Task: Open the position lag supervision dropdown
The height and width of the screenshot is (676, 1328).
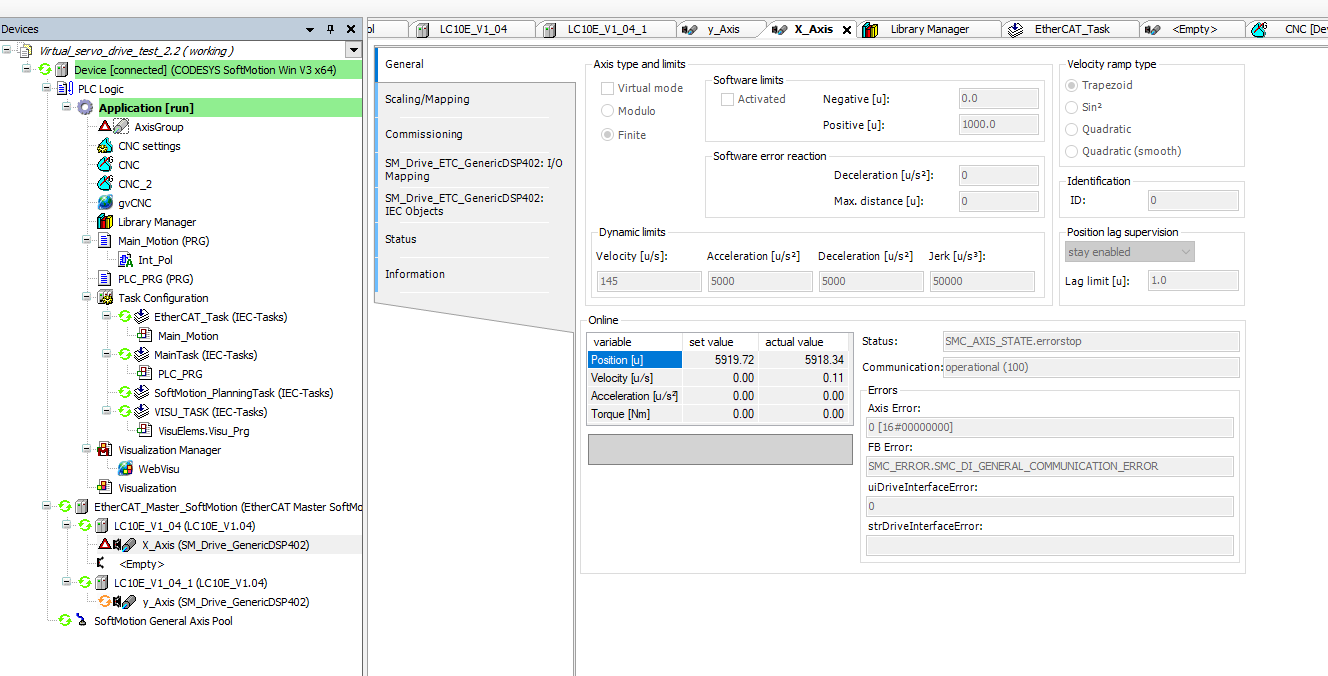Action: coord(1130,252)
